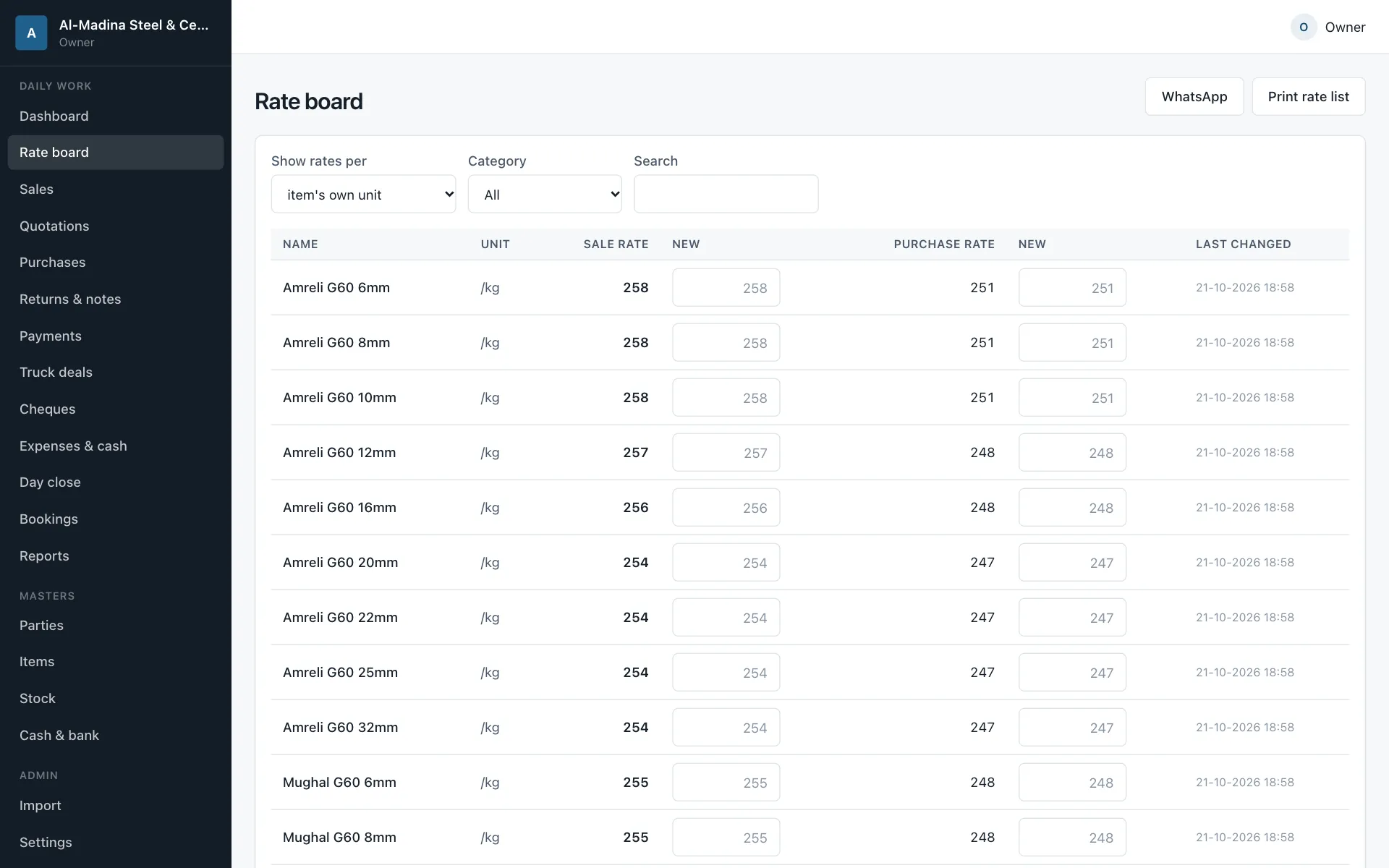Click the Amreli G60 6mm item name
The width and height of the screenshot is (1389, 868).
(x=336, y=287)
